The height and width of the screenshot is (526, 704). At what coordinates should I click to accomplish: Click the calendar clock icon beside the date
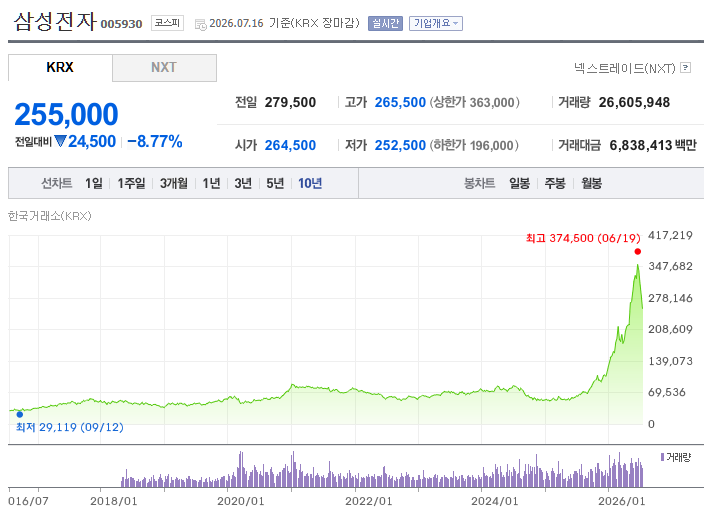(200, 24)
